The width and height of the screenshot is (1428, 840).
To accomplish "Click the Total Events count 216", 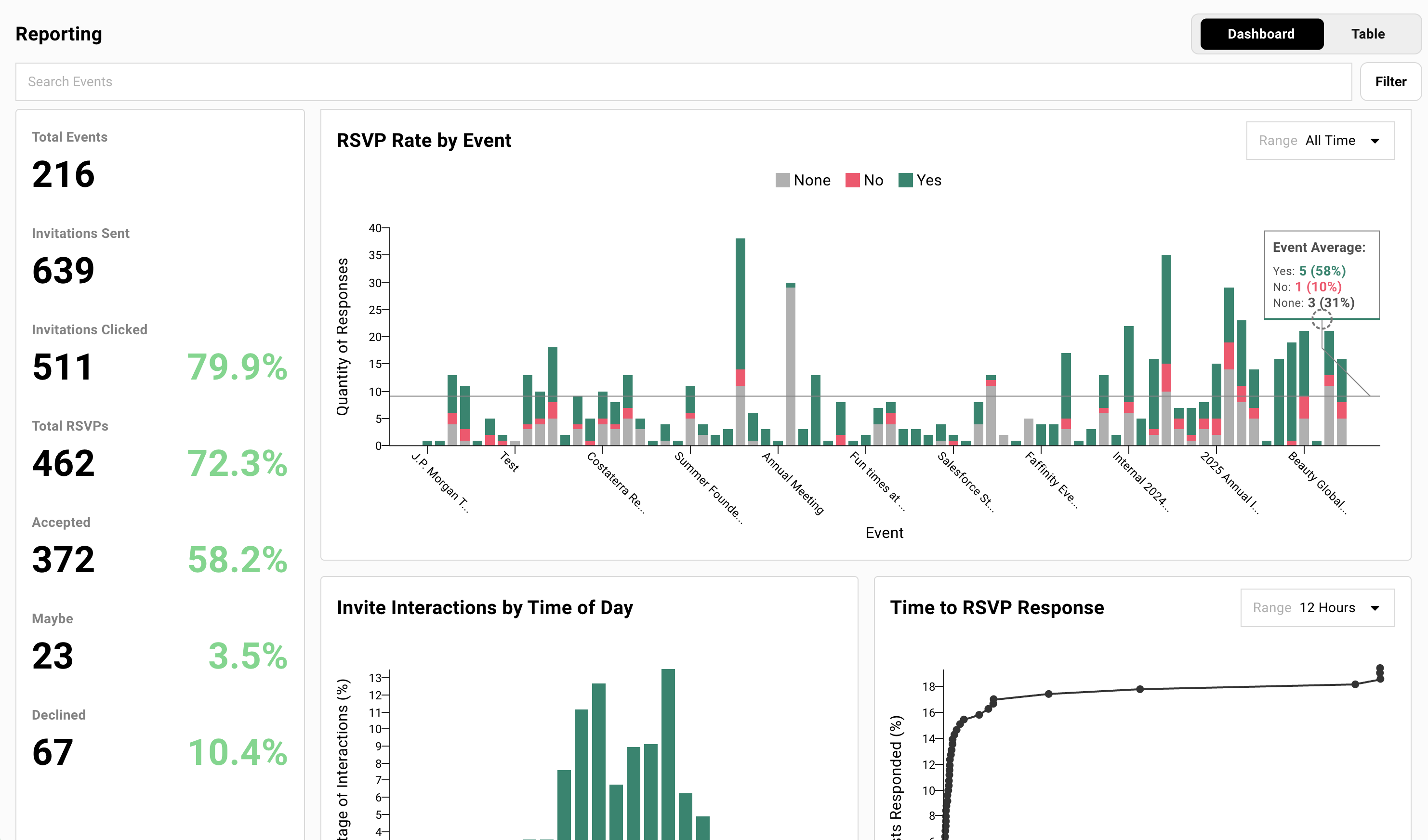I will coord(64,174).
